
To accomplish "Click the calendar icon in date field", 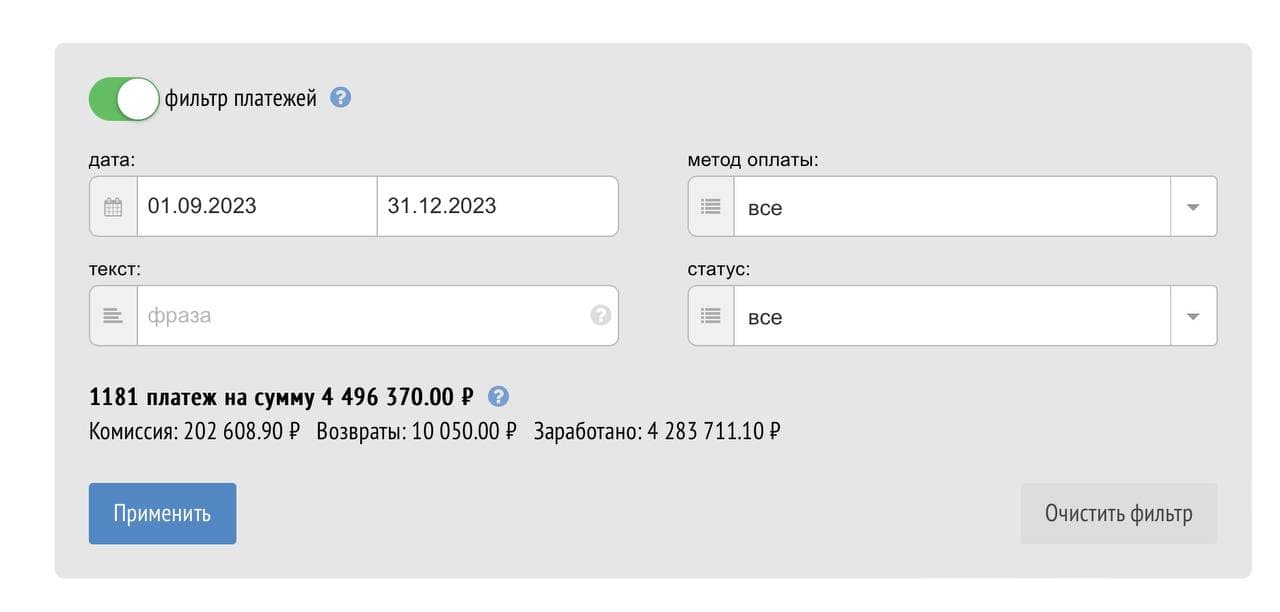I will (x=113, y=207).
